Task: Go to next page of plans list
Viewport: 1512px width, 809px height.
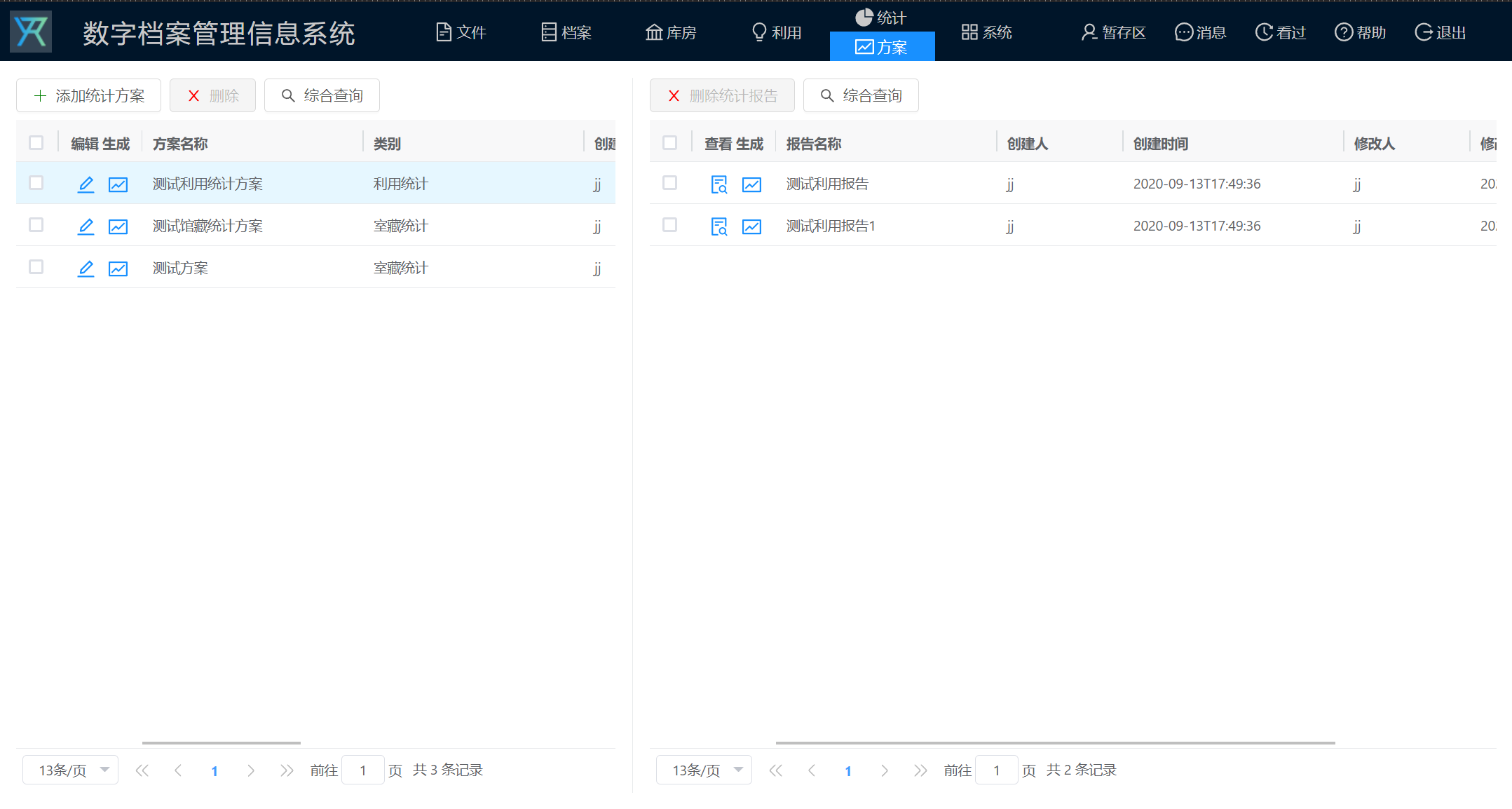Action: click(x=251, y=770)
